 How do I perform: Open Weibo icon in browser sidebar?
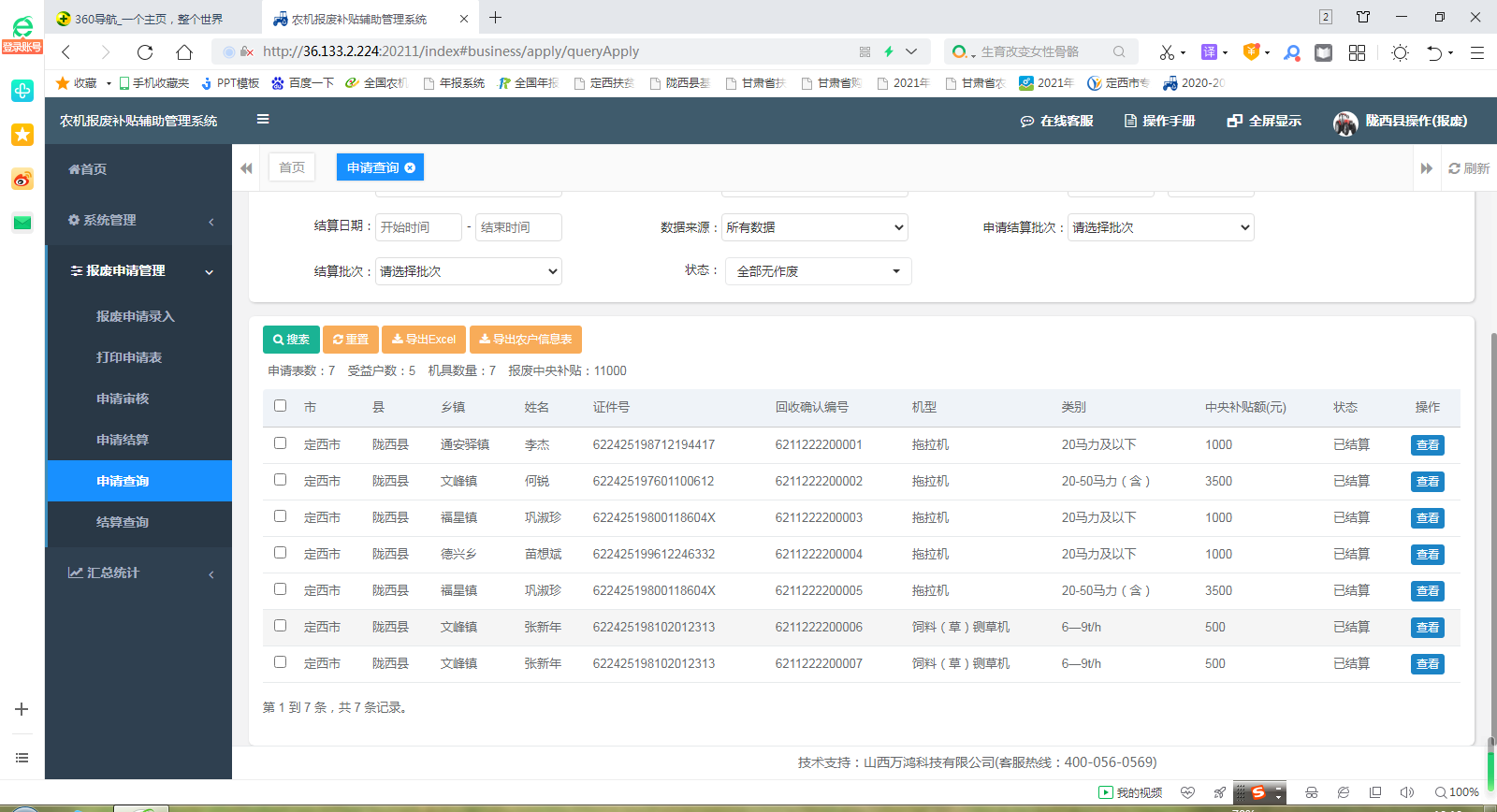click(22, 179)
